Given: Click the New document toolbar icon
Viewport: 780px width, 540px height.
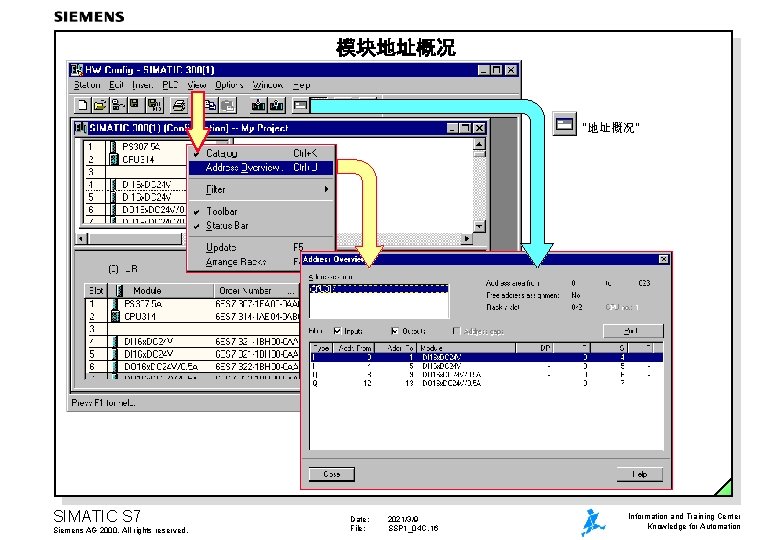Looking at the screenshot, I should point(83,105).
